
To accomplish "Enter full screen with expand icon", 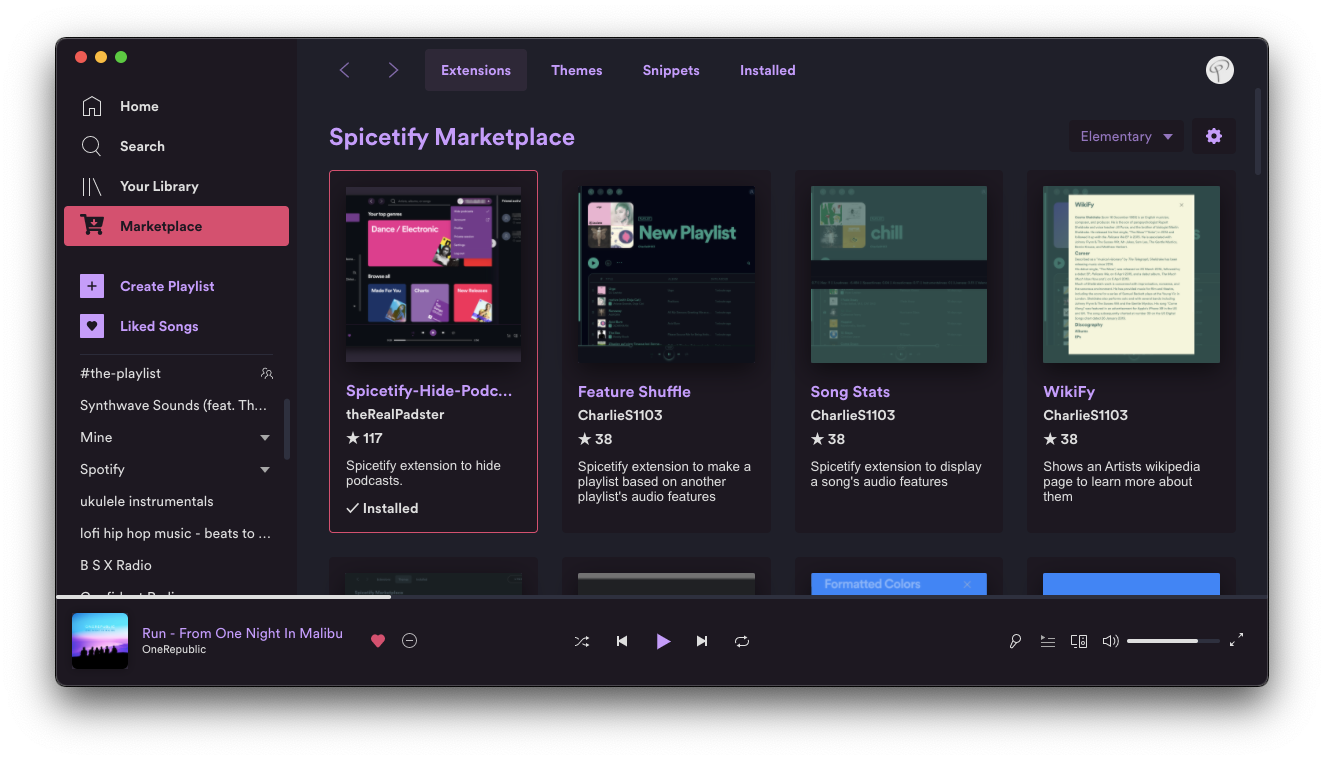I will (x=1236, y=640).
